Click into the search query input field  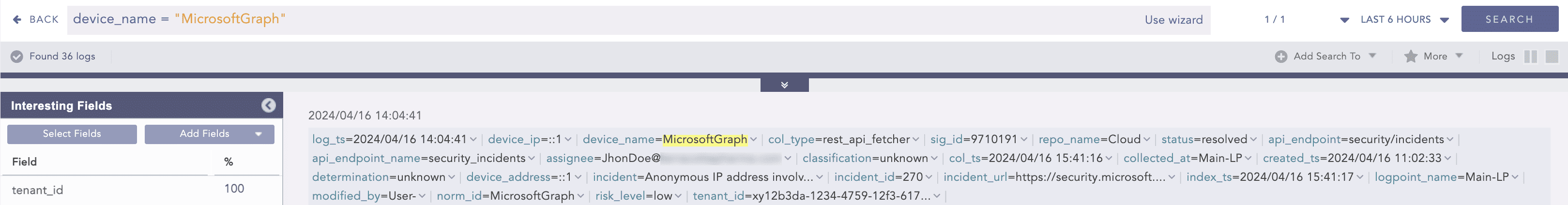[x=609, y=19]
